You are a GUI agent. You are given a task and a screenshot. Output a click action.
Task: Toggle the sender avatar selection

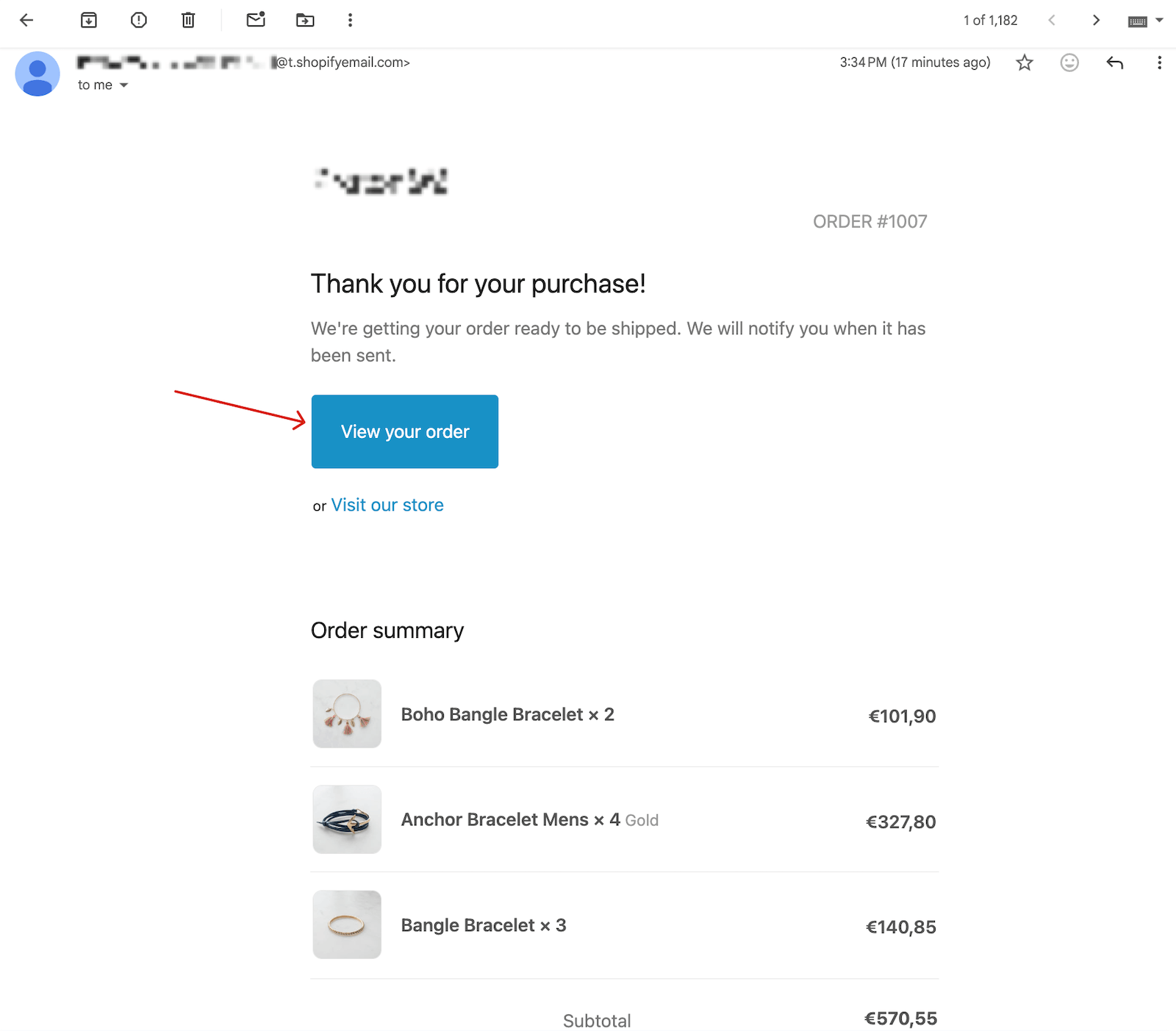coord(37,74)
